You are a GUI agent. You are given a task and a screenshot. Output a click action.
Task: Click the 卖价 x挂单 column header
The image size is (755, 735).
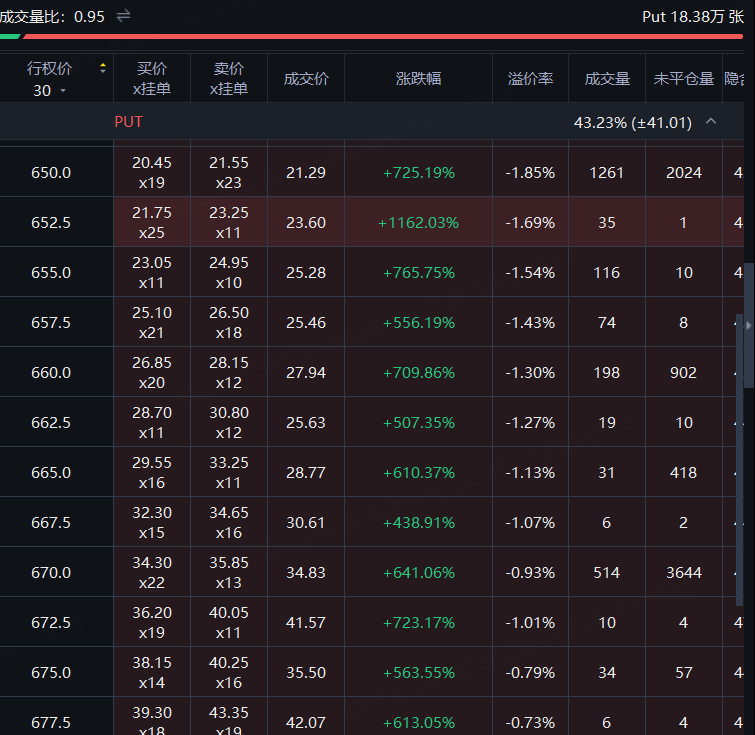click(x=229, y=79)
